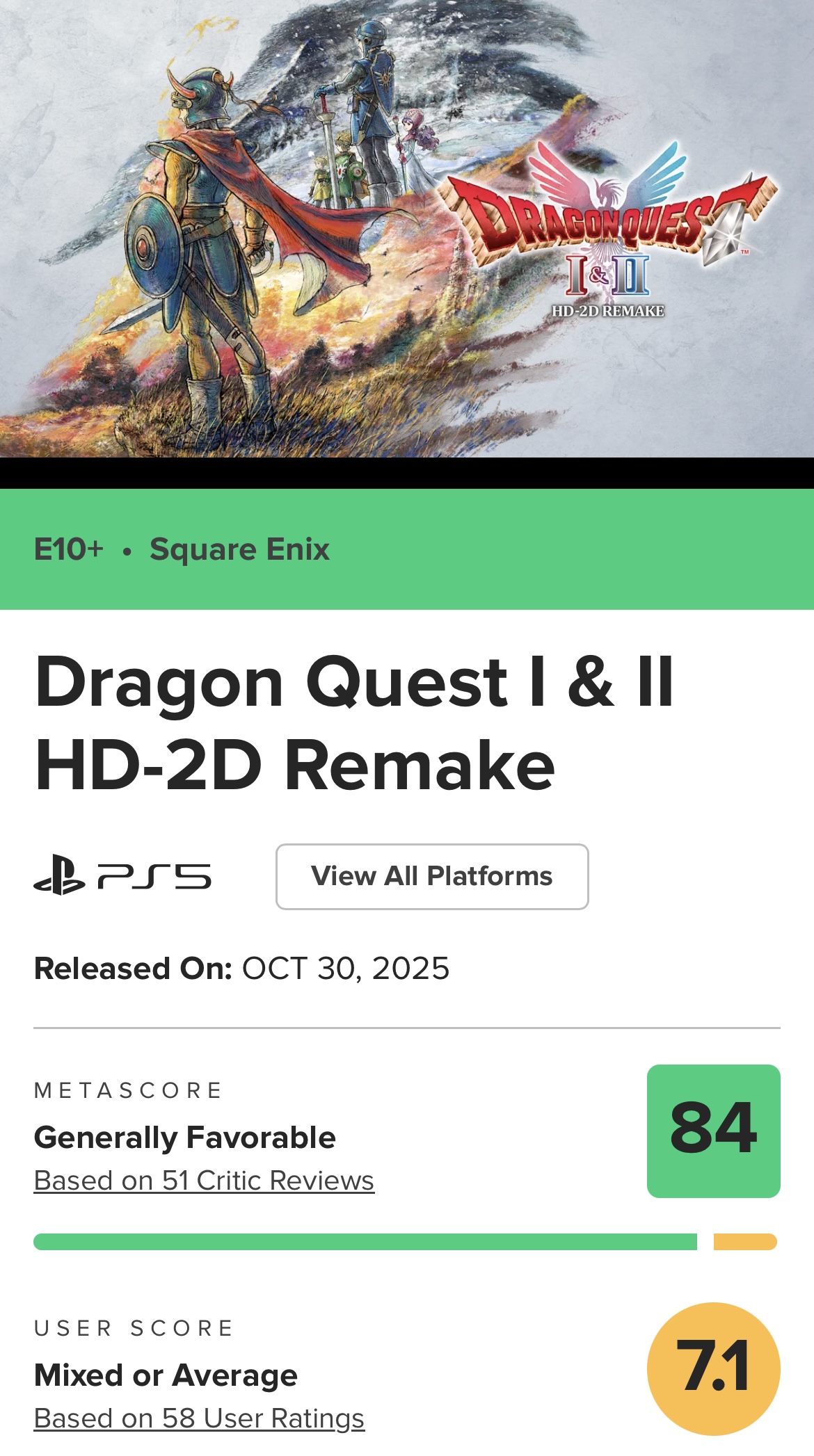Open Based on 51 Critic Reviews link
This screenshot has height=1456, width=814.
[x=204, y=1180]
